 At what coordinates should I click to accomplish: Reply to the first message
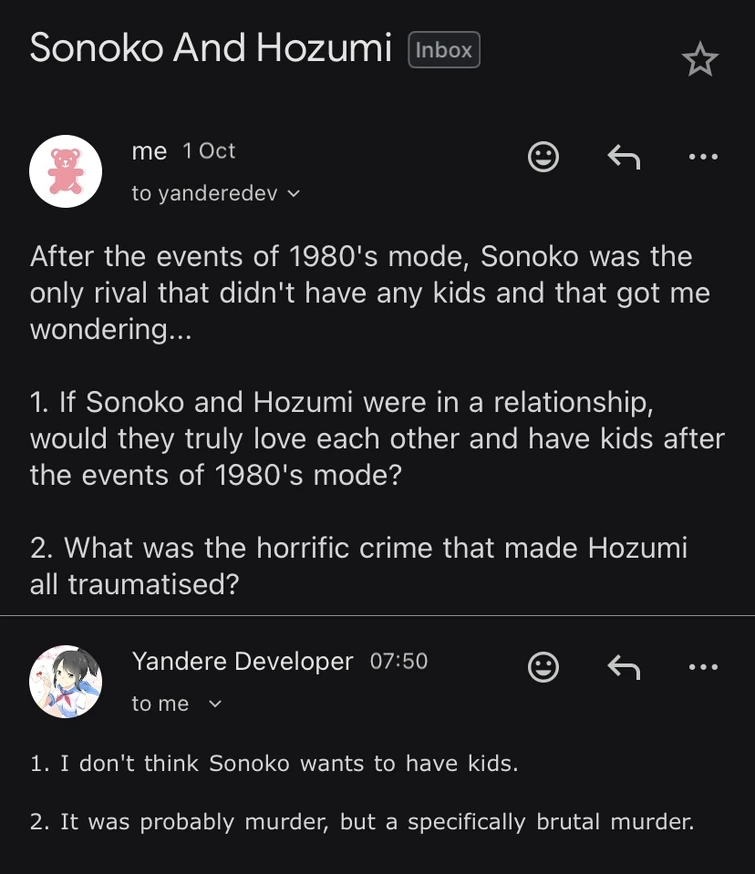click(x=624, y=156)
